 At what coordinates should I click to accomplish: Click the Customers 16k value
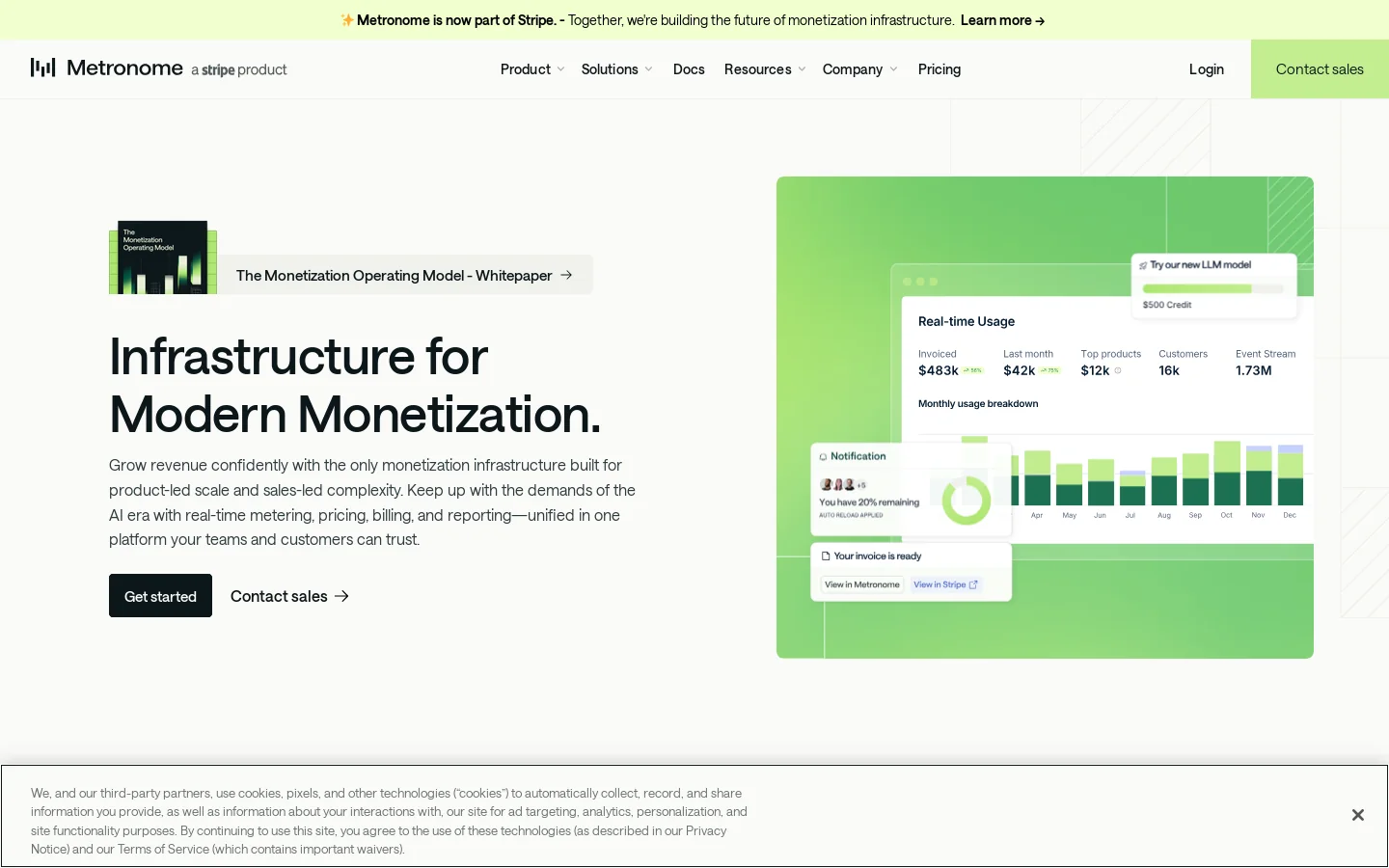tap(1169, 370)
